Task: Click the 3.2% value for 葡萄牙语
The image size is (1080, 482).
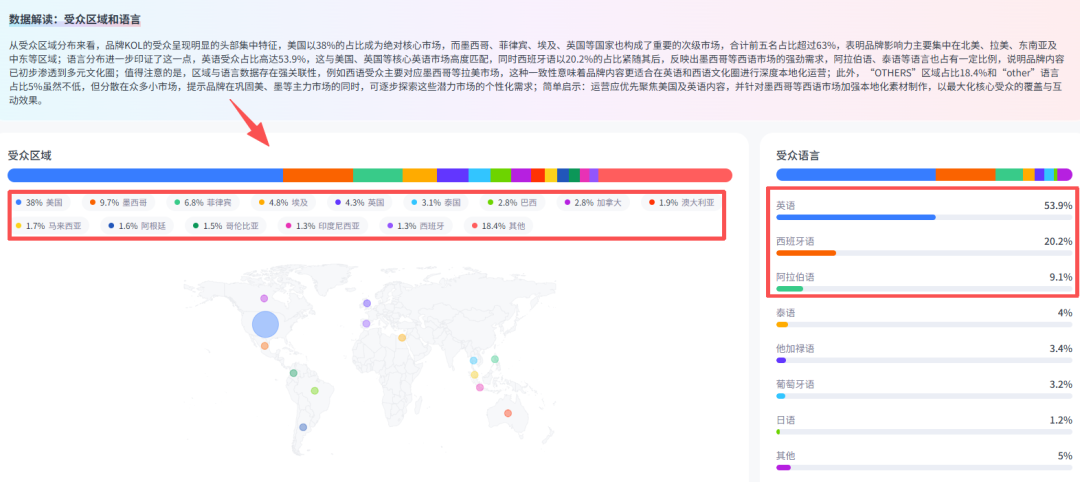Action: [x=1061, y=384]
